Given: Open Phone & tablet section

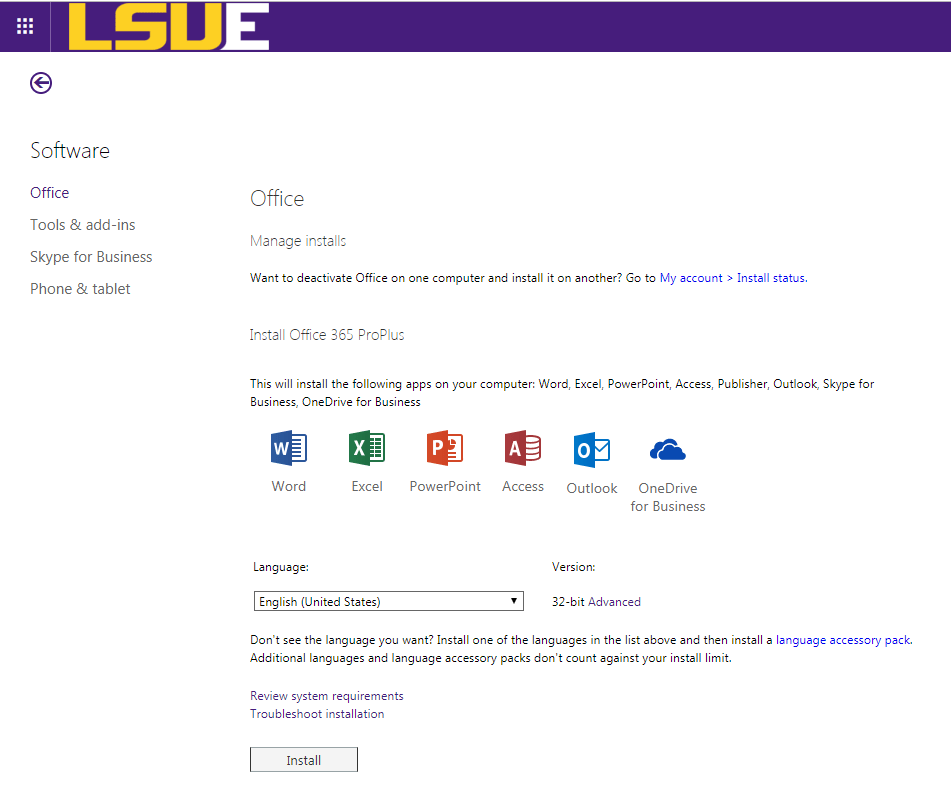Looking at the screenshot, I should click(x=80, y=289).
